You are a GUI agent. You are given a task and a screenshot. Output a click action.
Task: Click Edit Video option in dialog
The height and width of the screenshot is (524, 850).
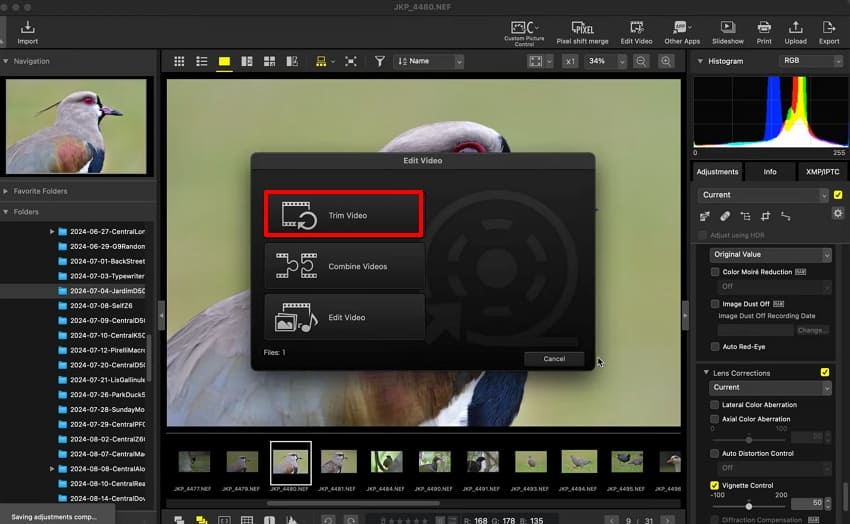point(345,317)
